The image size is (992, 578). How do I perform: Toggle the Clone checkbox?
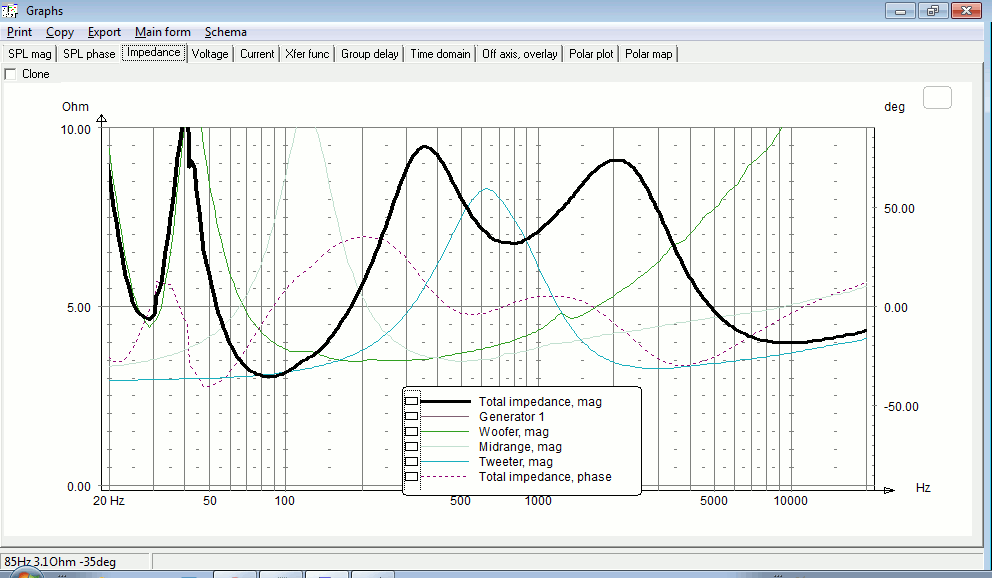click(10, 74)
